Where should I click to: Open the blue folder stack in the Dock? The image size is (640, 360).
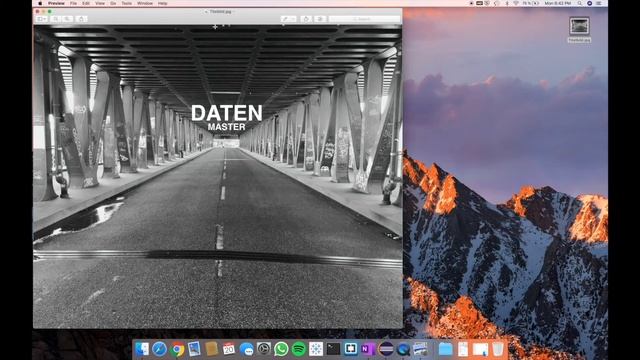tap(445, 349)
